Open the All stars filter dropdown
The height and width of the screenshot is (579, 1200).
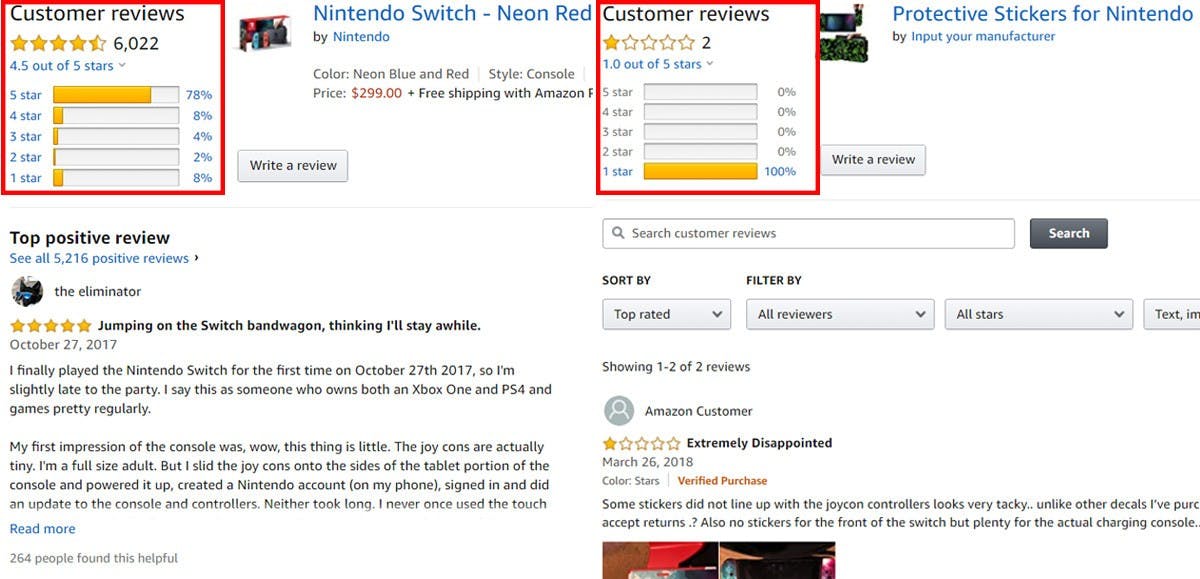coord(1039,314)
